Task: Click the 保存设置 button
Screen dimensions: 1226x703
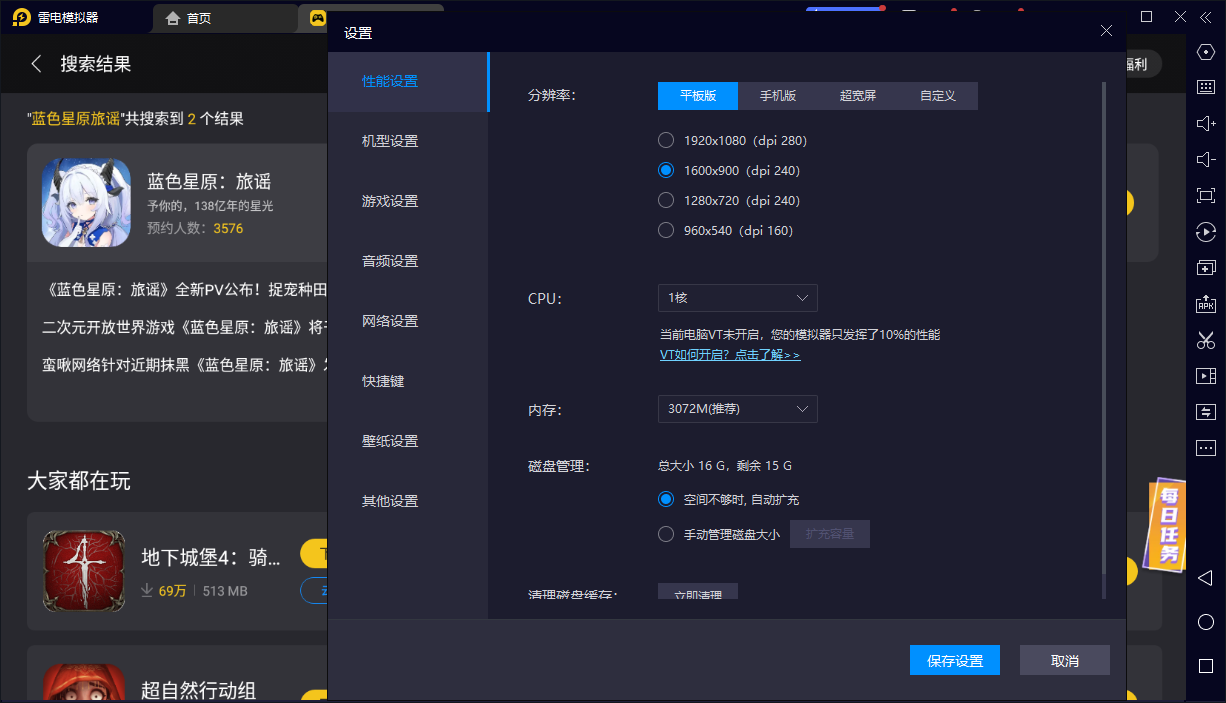Action: 955,660
